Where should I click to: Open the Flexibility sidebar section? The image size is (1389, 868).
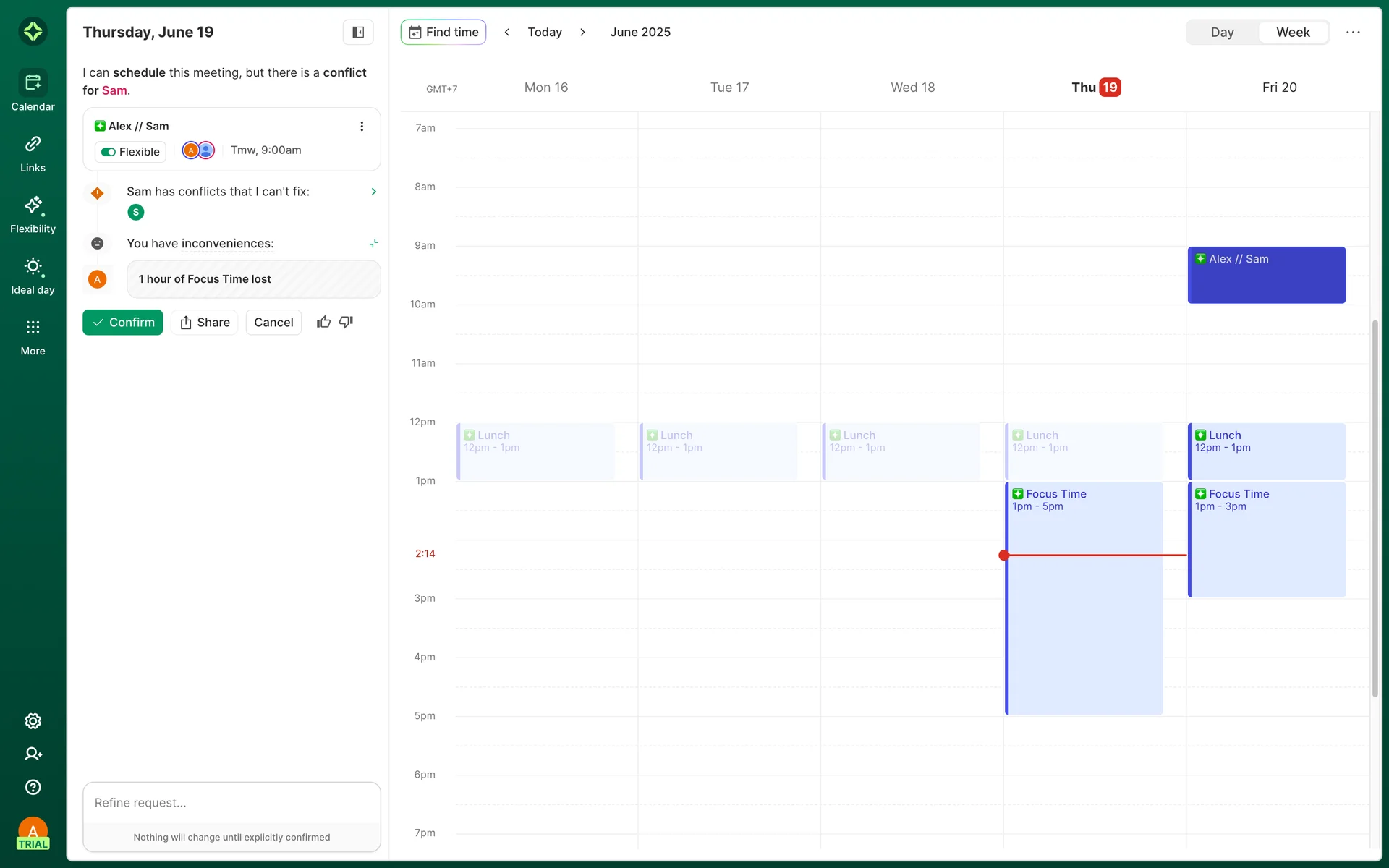[x=33, y=215]
